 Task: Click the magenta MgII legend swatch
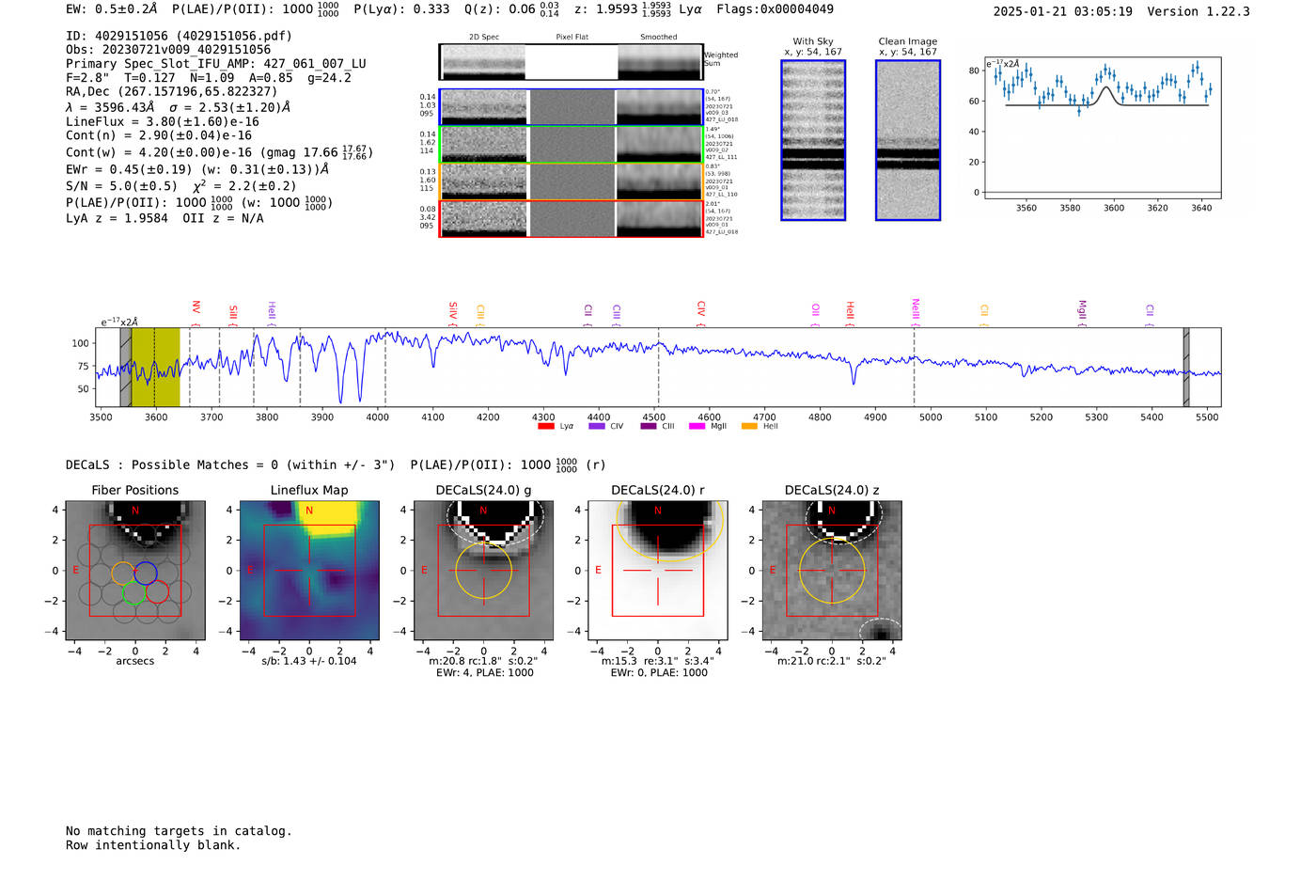tap(697, 427)
